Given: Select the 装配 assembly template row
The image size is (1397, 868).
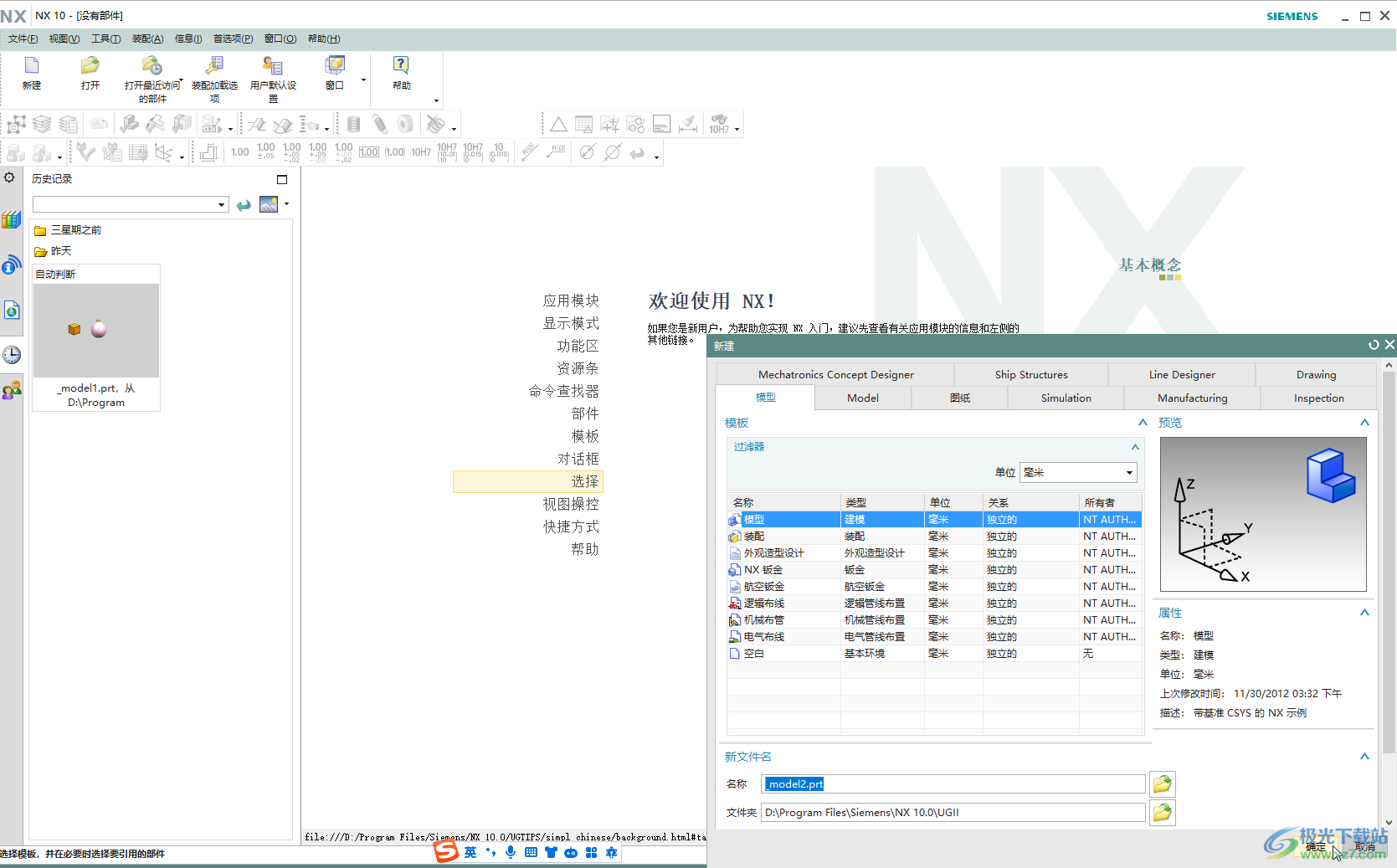Looking at the screenshot, I should click(934, 537).
